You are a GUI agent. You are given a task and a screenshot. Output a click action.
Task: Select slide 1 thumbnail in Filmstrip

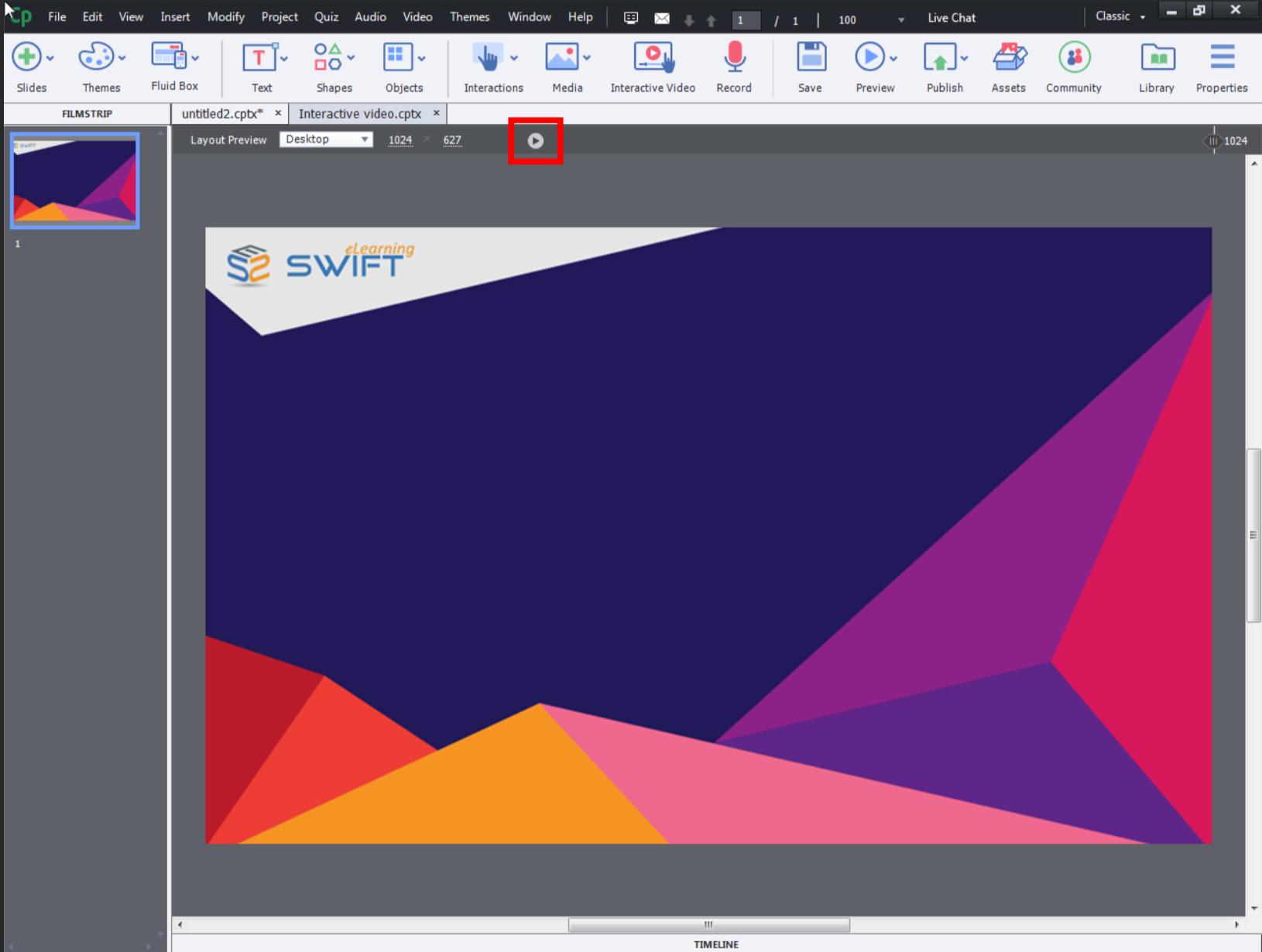[74, 180]
